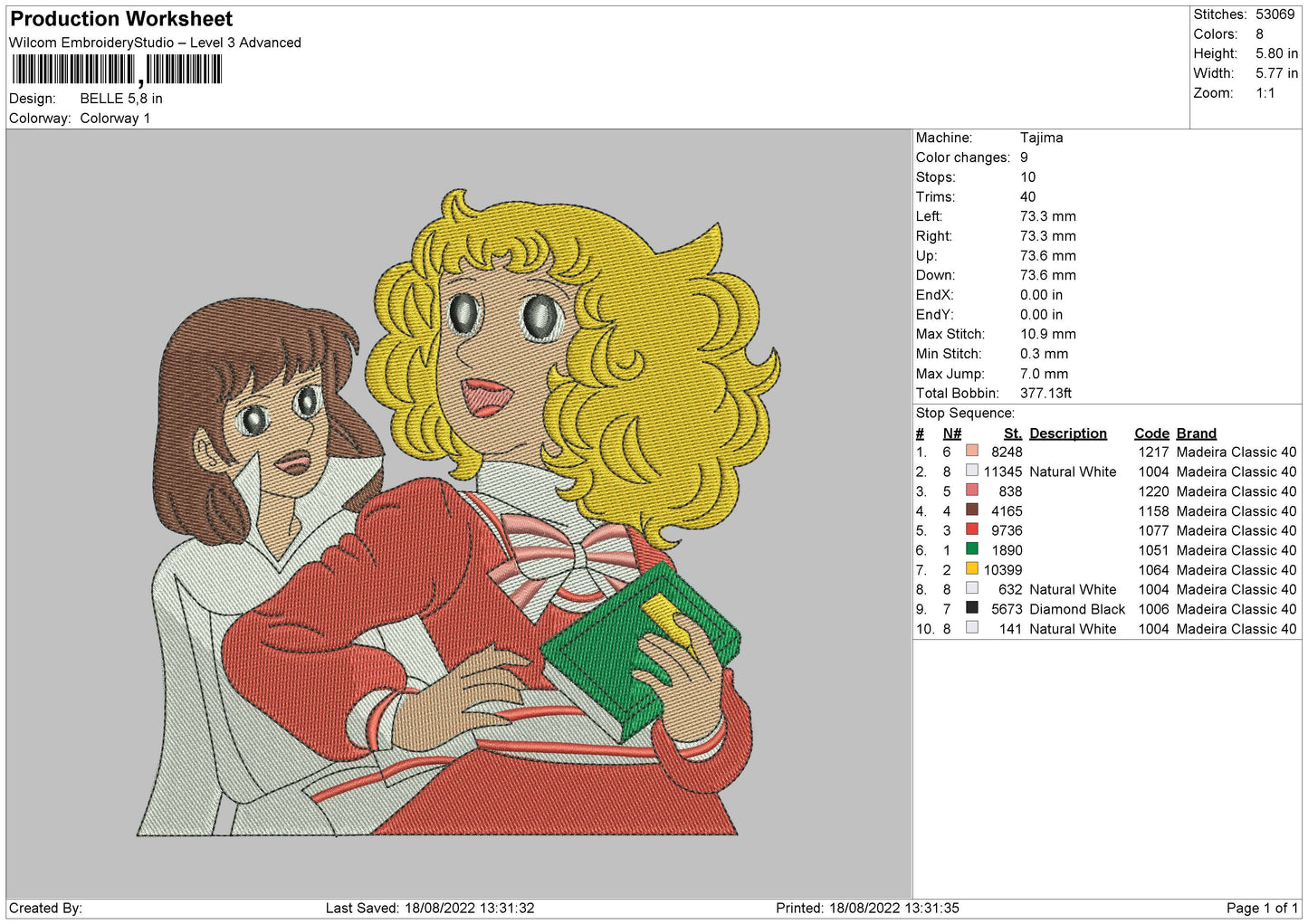Click the Production Worksheet title
This screenshot has width=1308, height=924.
[121, 19]
